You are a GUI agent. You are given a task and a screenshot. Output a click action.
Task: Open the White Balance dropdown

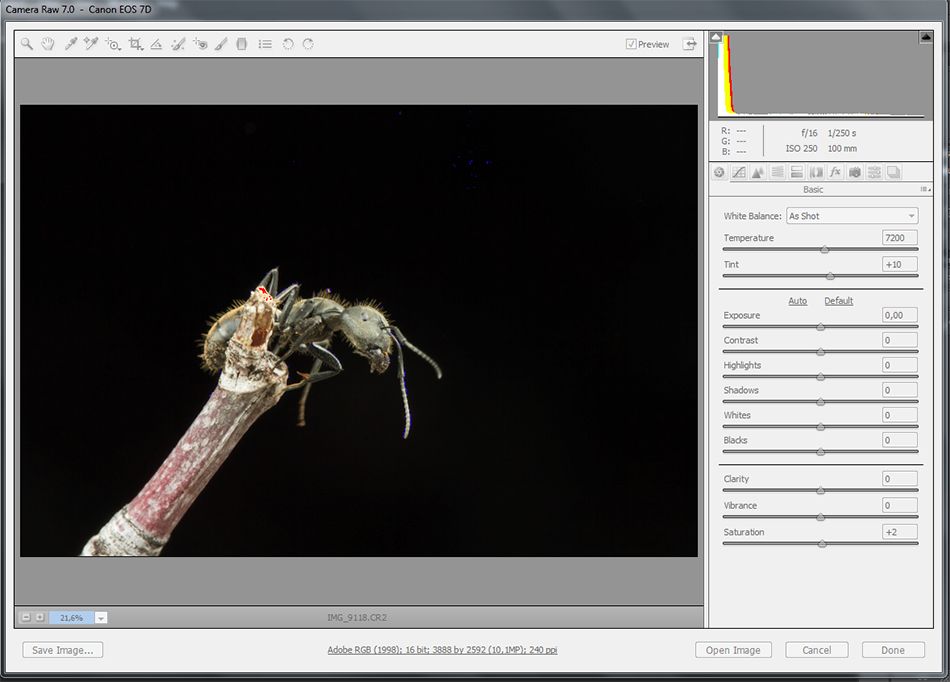[852, 216]
